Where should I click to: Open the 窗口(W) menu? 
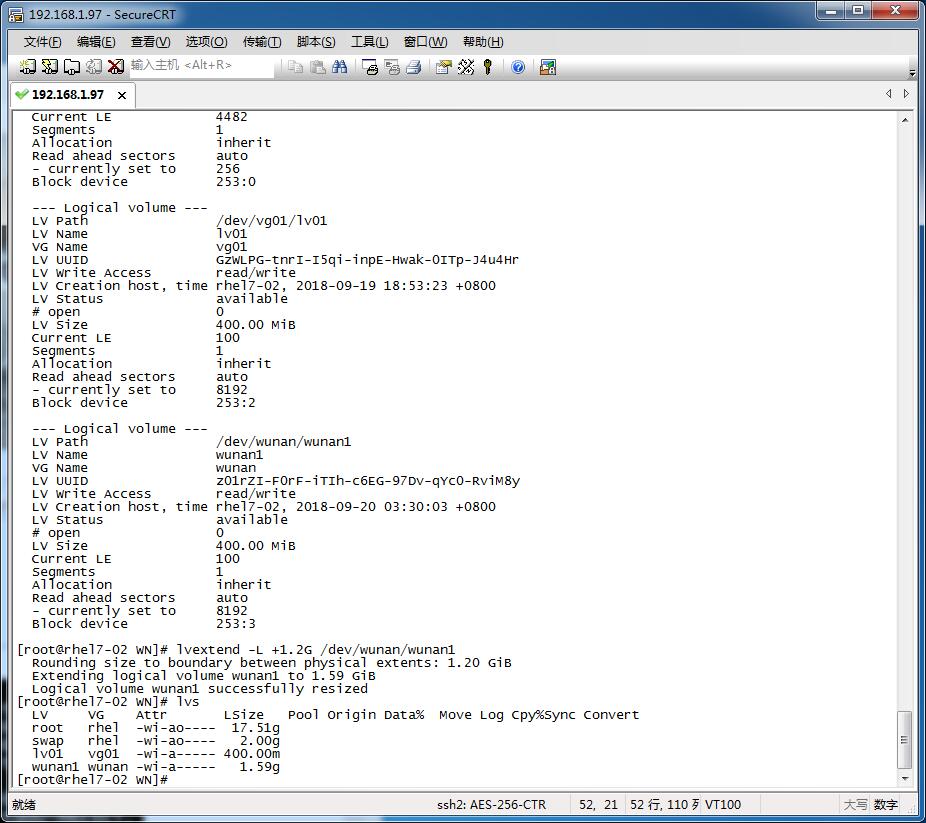coord(425,42)
